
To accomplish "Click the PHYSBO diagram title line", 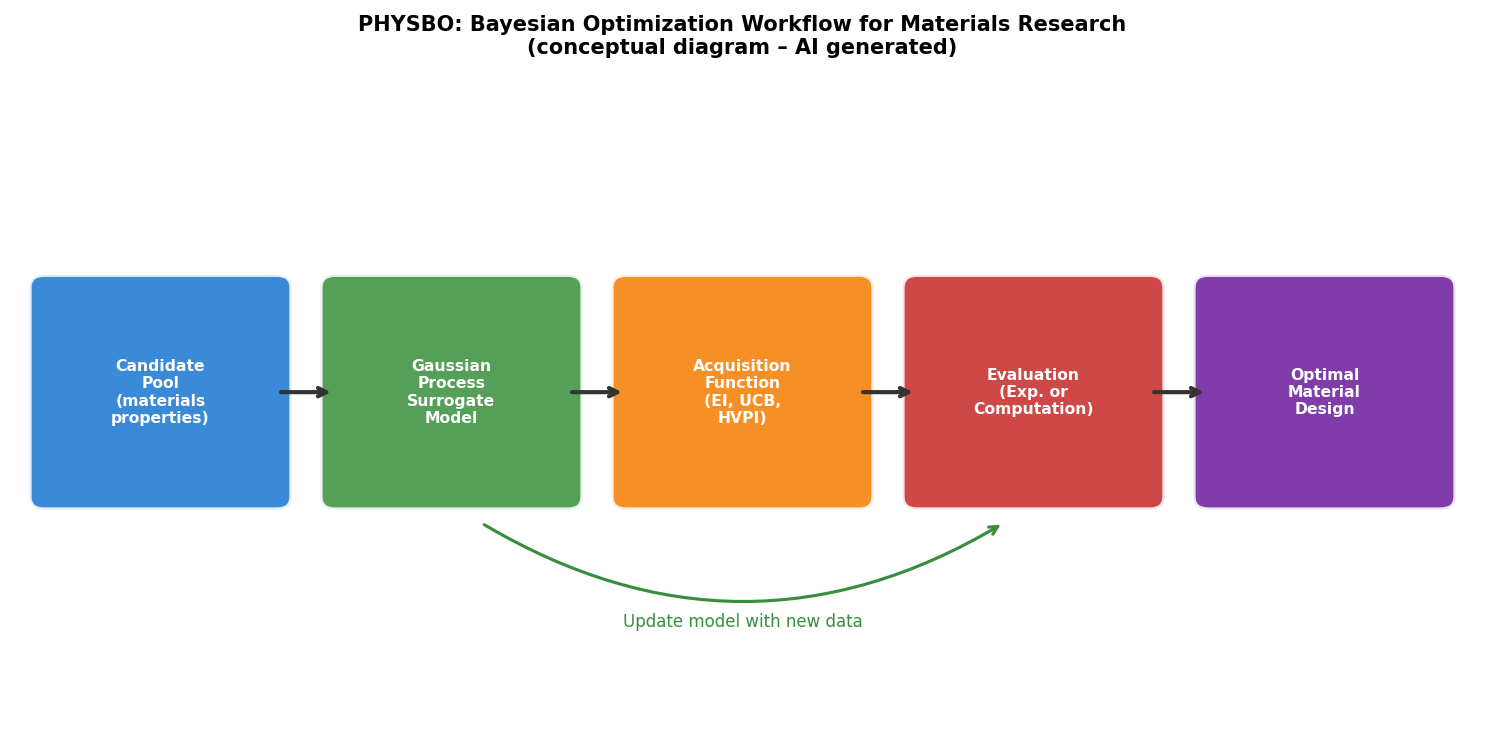I will pos(742,24).
